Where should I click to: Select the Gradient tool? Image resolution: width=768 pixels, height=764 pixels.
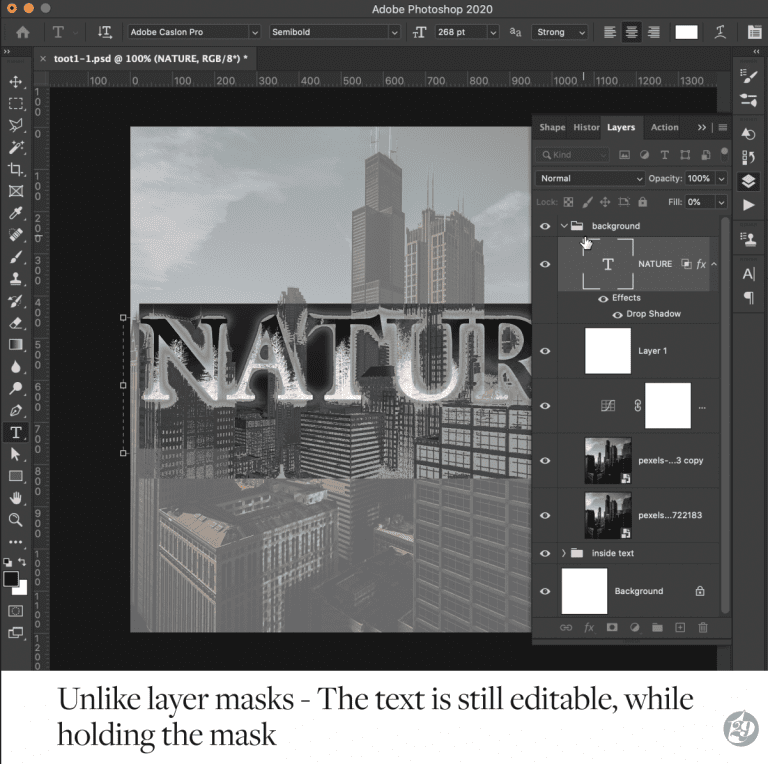16,345
